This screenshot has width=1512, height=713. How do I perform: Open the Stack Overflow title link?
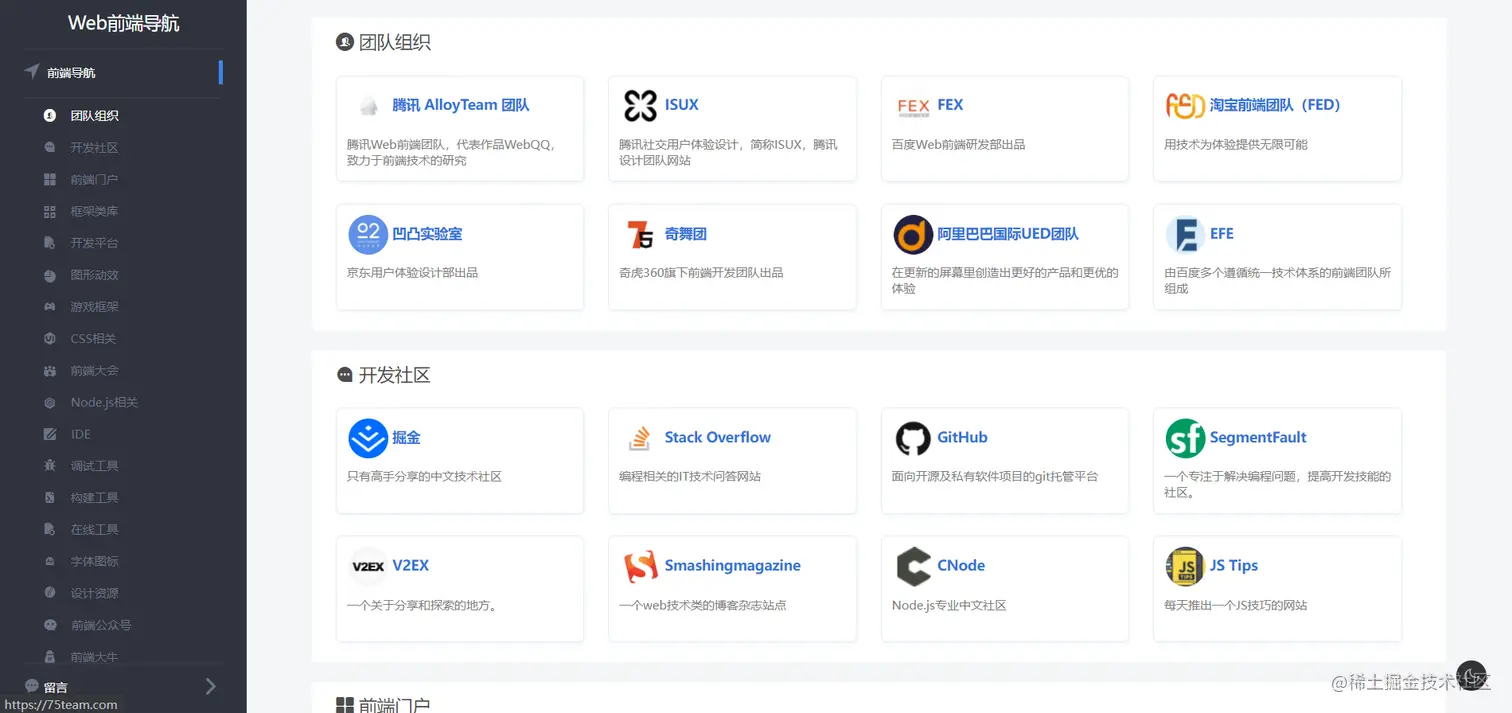click(x=718, y=437)
